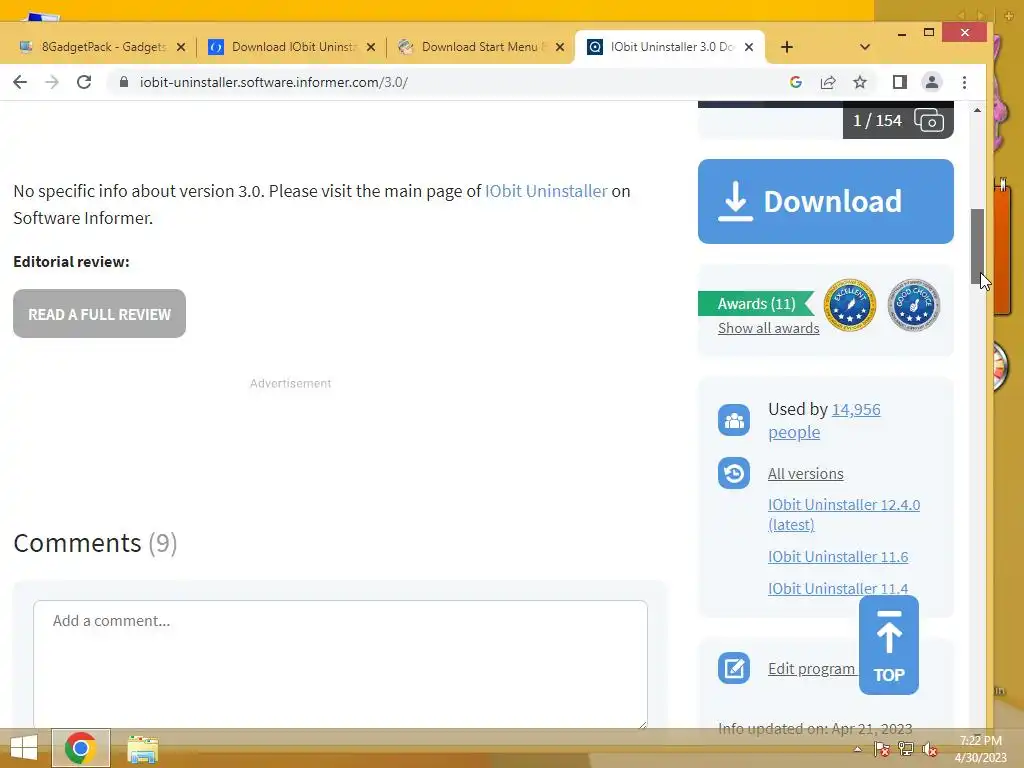Open the Windows Start button
Viewport: 1024px width, 768px height.
pos(24,748)
